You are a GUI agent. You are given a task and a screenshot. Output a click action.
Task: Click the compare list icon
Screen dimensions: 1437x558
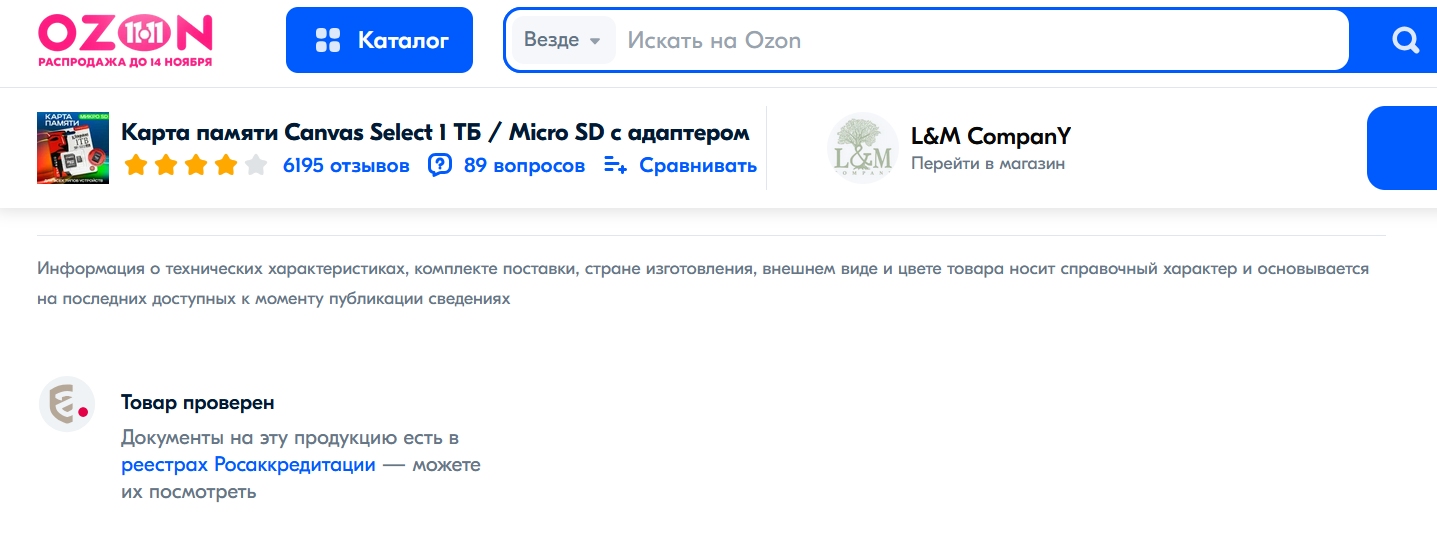click(x=616, y=165)
